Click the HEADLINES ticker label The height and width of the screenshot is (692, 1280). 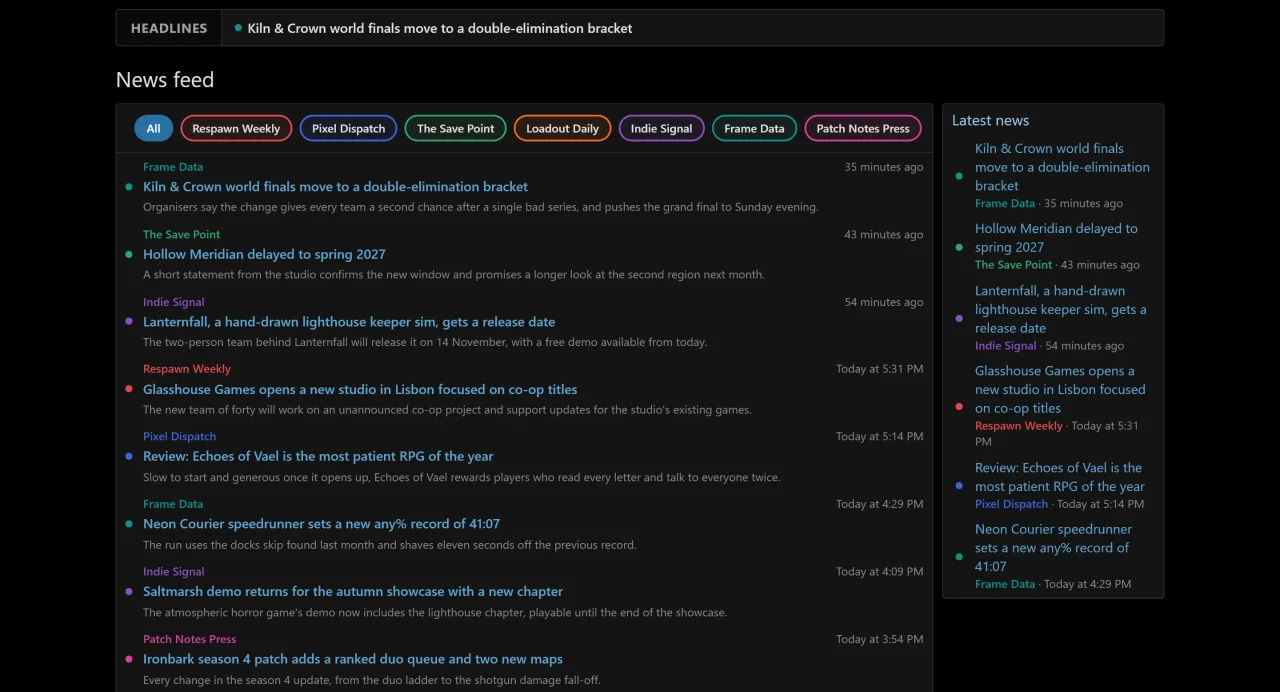pyautogui.click(x=169, y=28)
